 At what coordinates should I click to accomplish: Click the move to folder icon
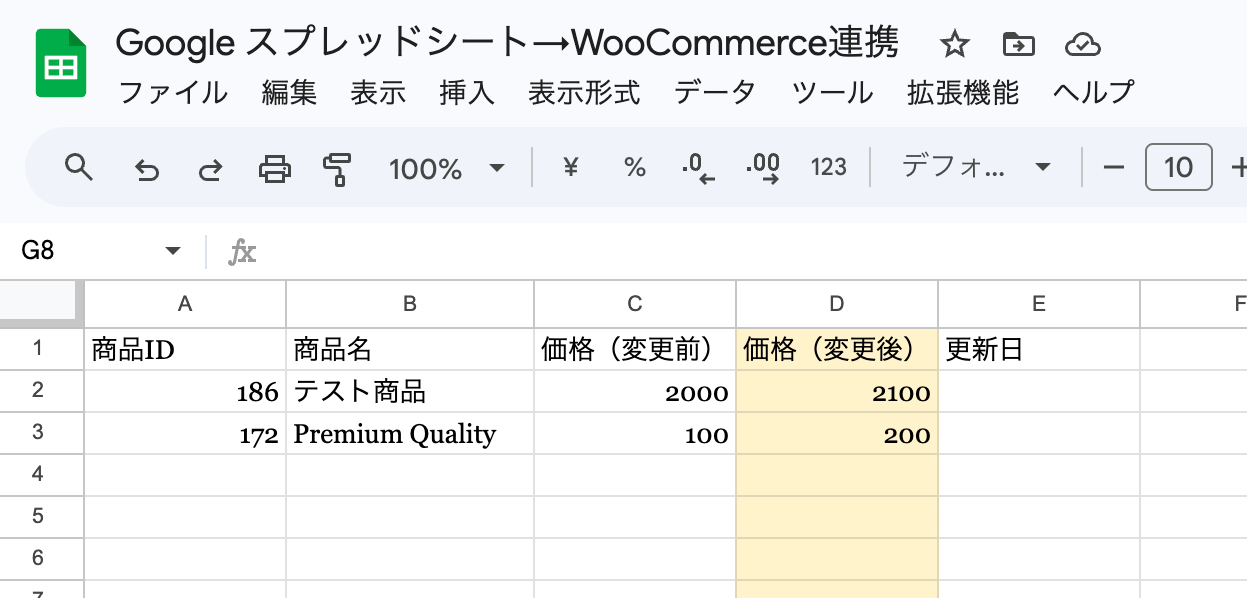click(1018, 44)
